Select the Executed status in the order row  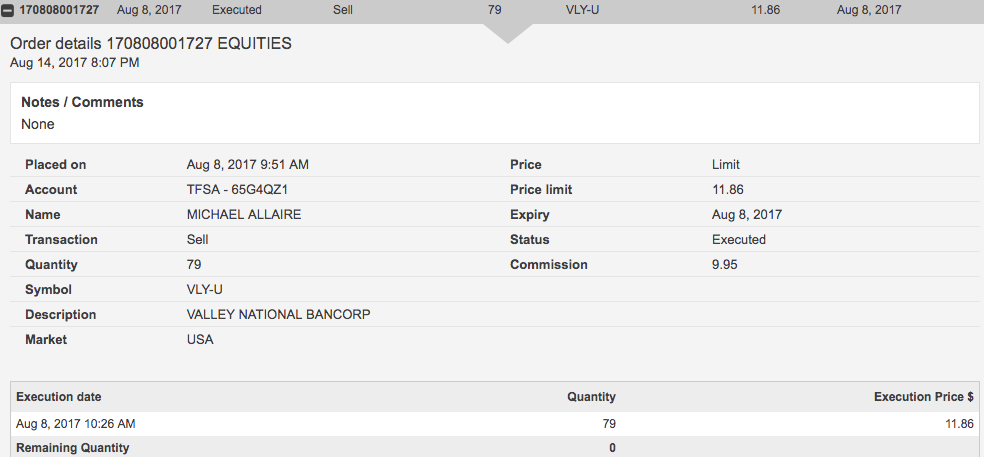pos(237,10)
